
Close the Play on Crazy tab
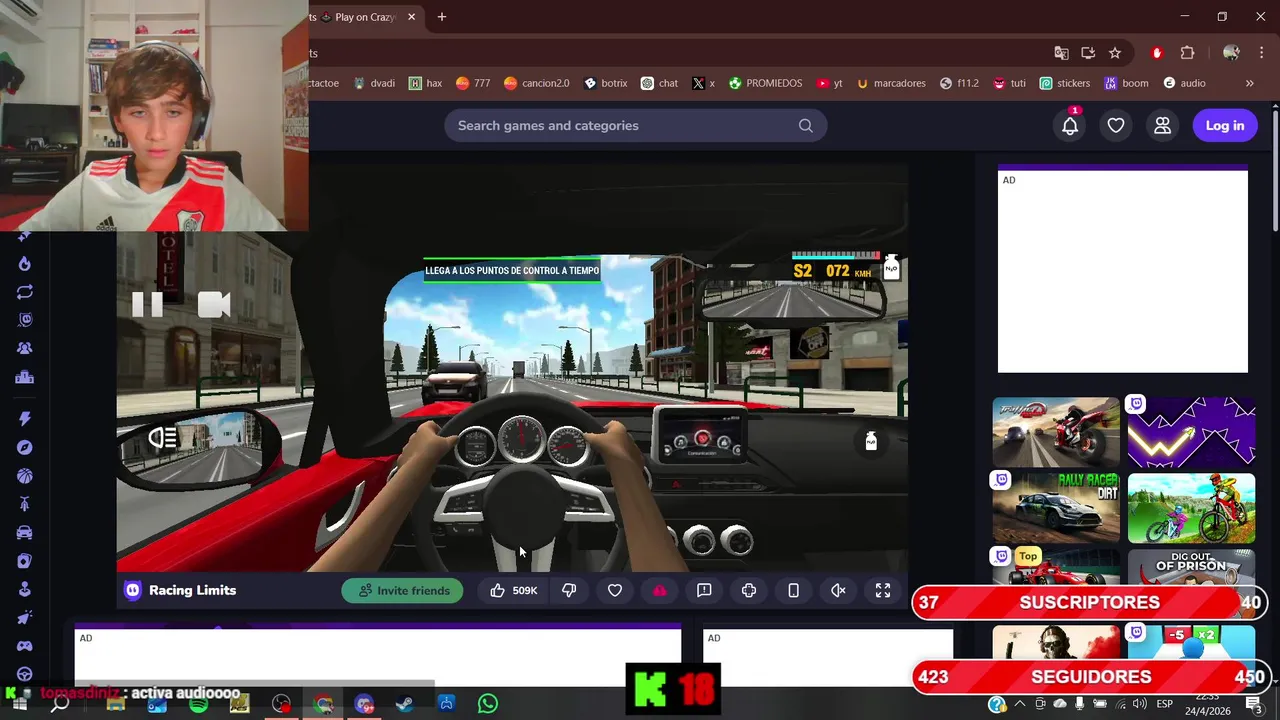click(411, 17)
